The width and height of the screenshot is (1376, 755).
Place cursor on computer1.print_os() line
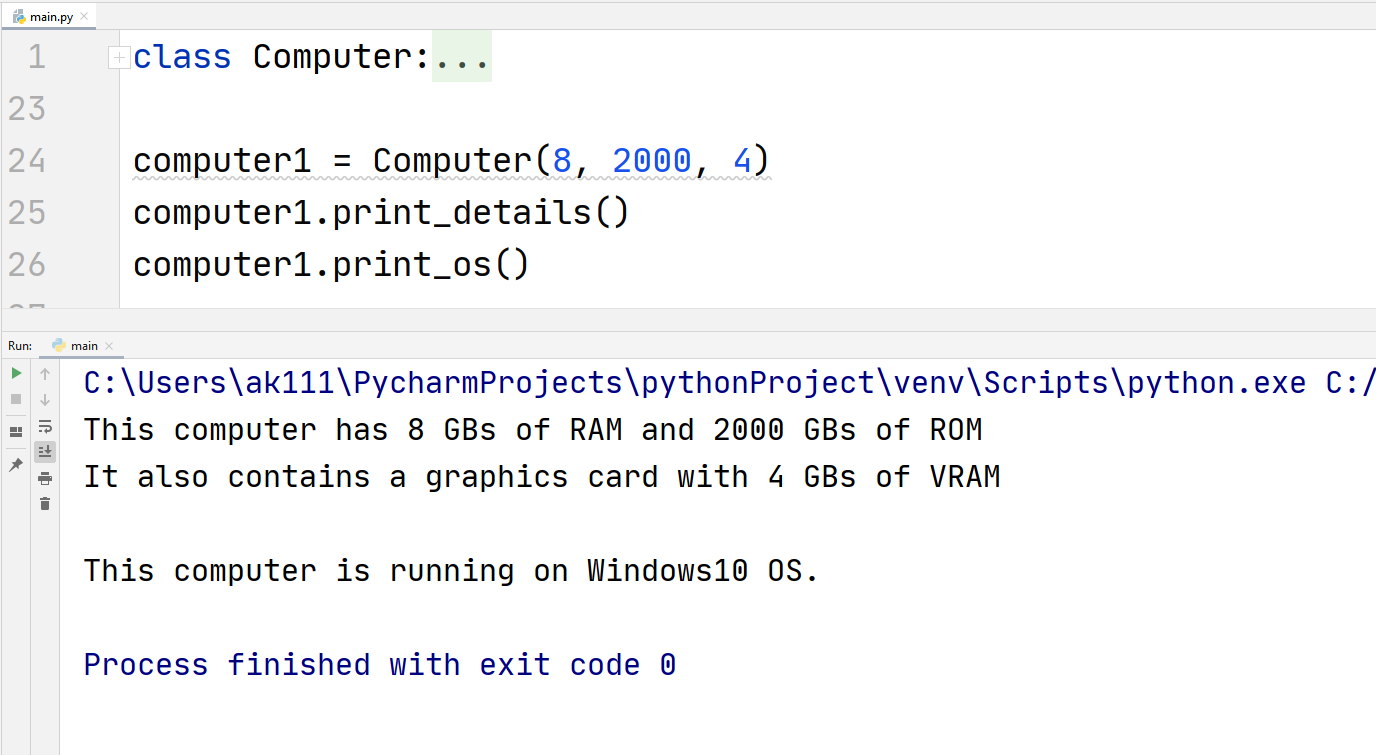[x=330, y=265]
